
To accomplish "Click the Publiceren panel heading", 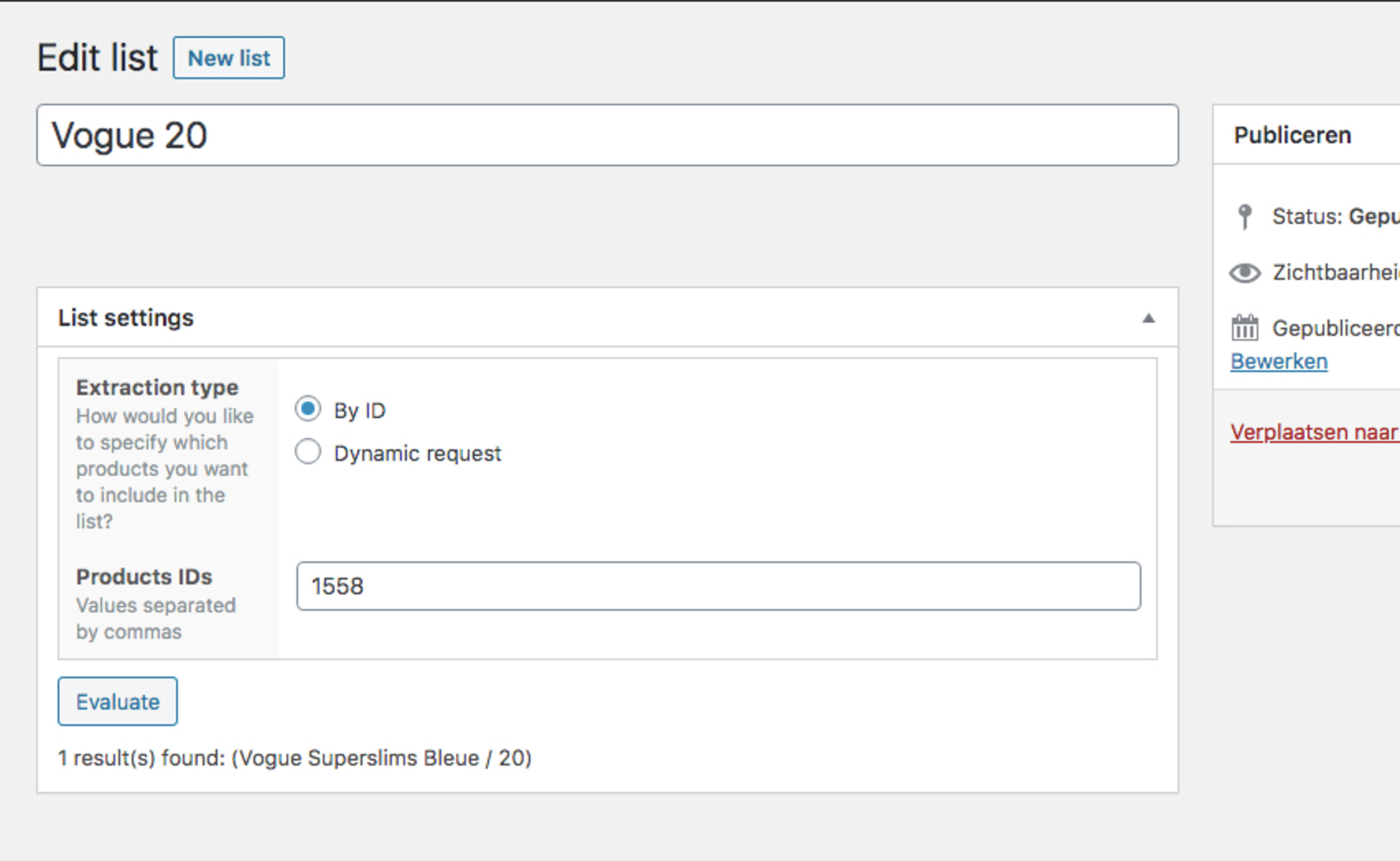I will tap(1292, 136).
